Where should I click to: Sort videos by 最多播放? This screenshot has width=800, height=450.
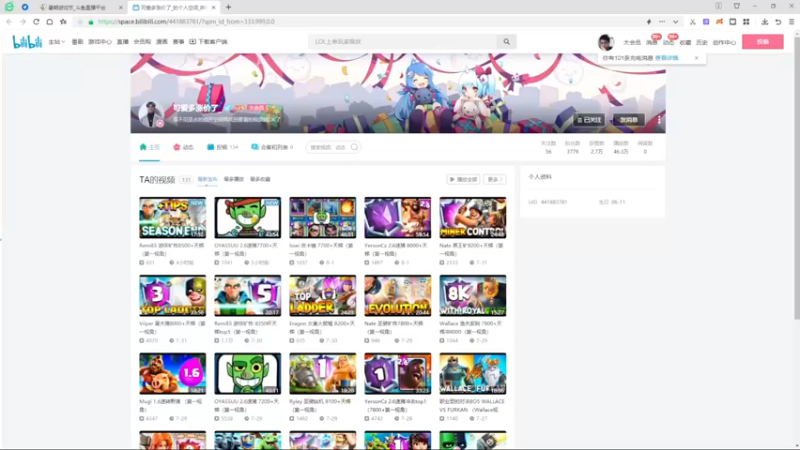pos(234,180)
